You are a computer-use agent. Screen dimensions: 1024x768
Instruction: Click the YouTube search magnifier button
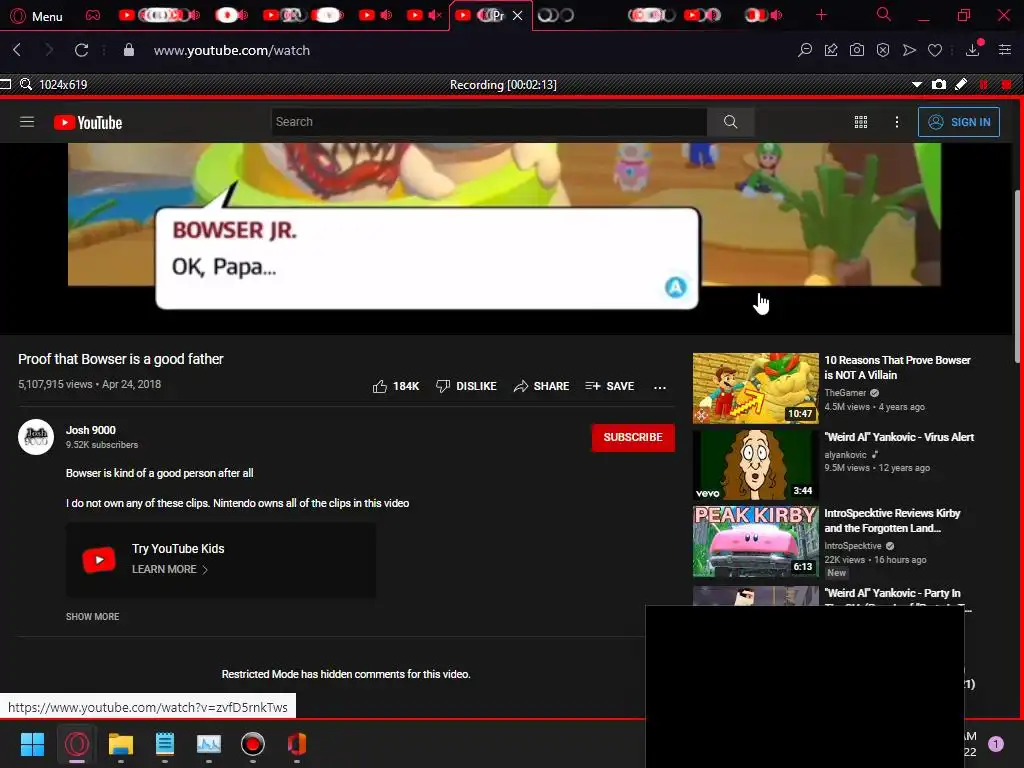[730, 121]
